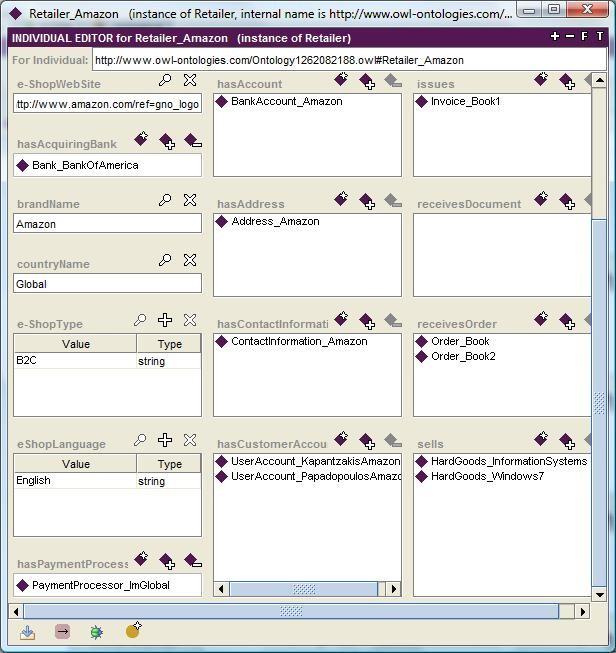The height and width of the screenshot is (653, 616).
Task: Select Address_Amazon in hasAddress list
Action: [x=267, y=221]
